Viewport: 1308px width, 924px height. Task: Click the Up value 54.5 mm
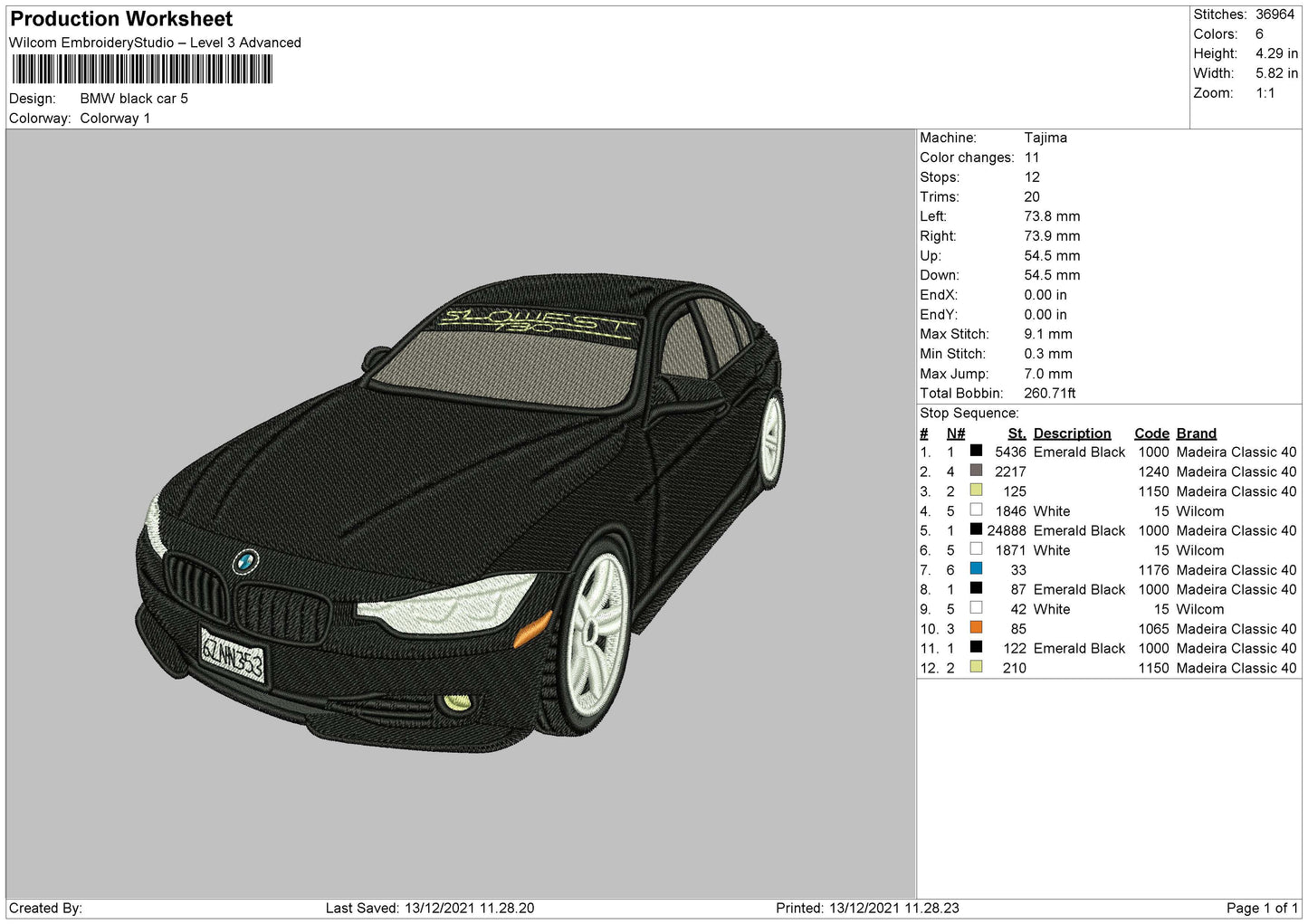pyautogui.click(x=1052, y=256)
